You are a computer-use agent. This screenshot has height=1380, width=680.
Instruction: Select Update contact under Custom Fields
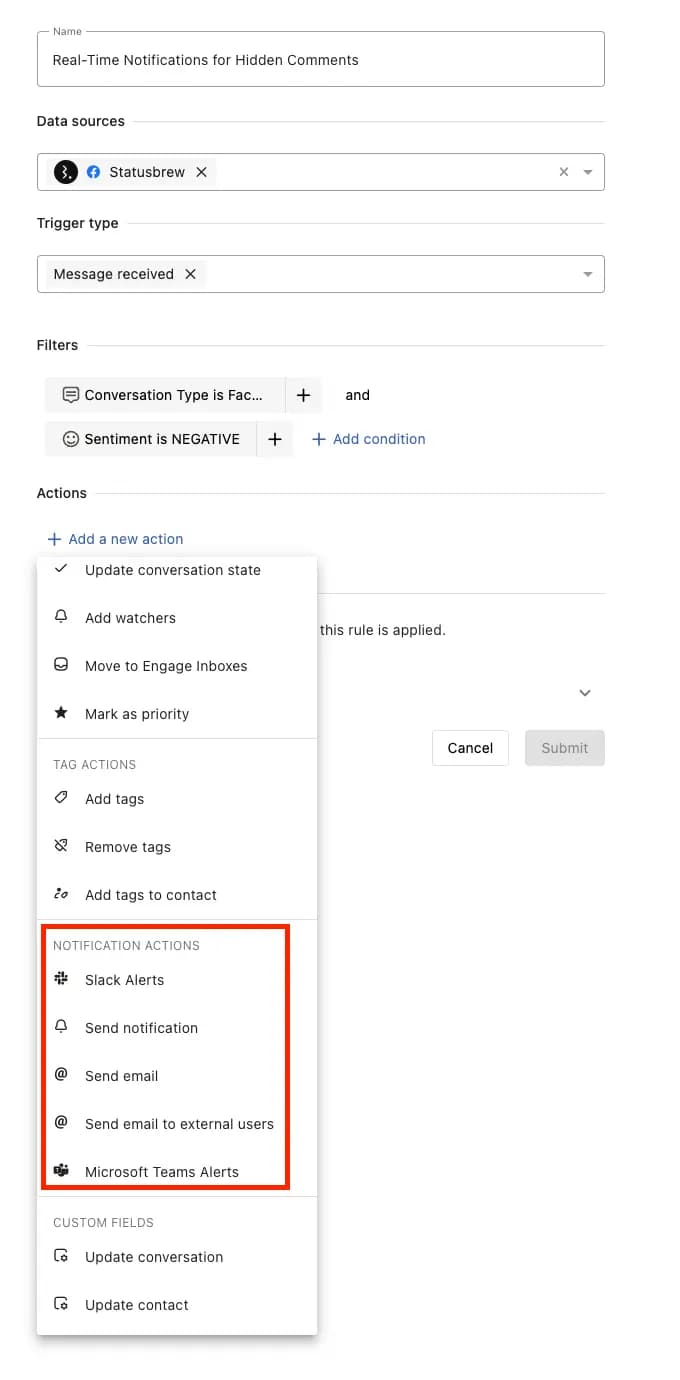coord(136,1304)
